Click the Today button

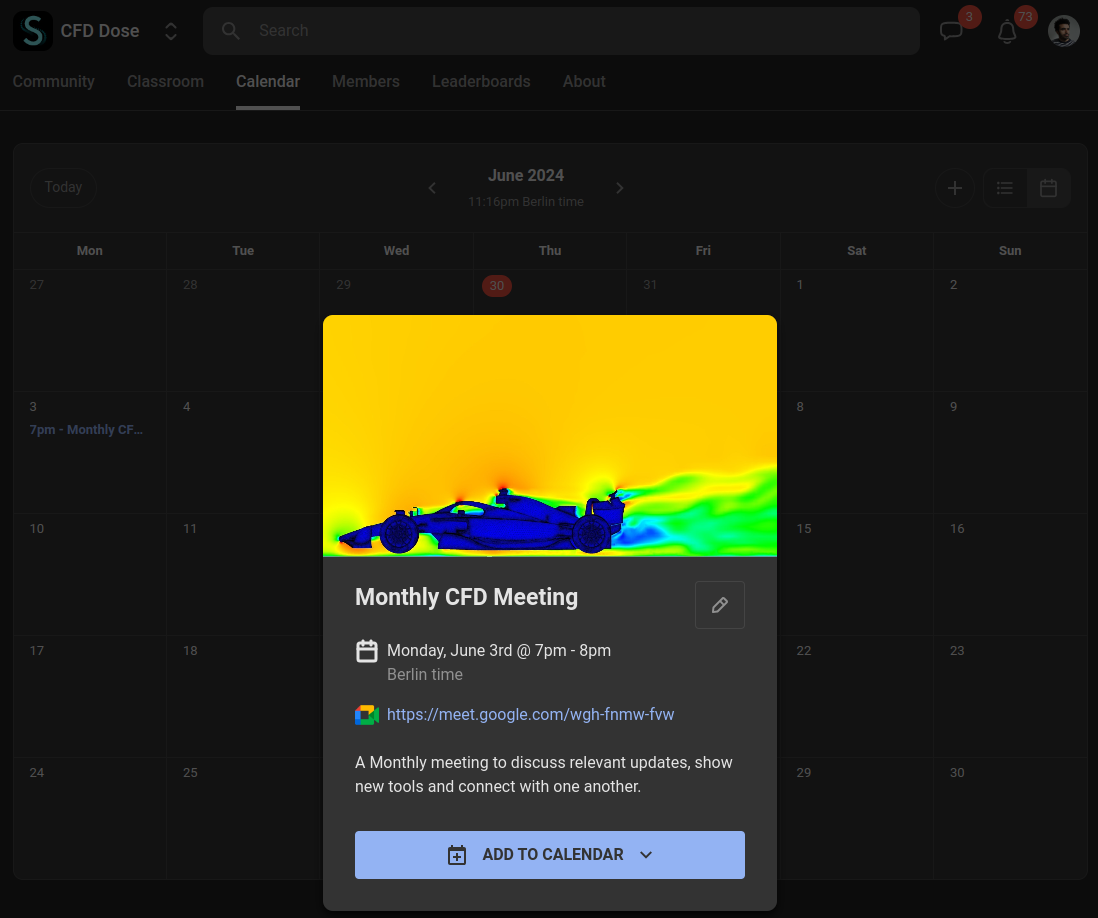point(63,187)
